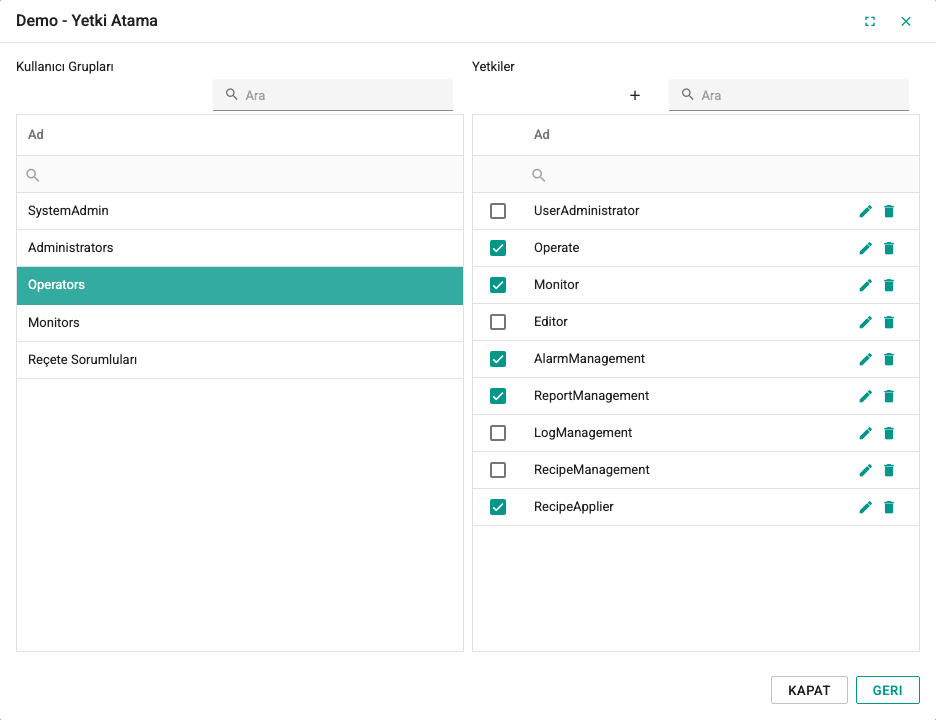Image resolution: width=936 pixels, height=720 pixels.
Task: Edit the RecipeManagement permission
Action: coord(866,470)
